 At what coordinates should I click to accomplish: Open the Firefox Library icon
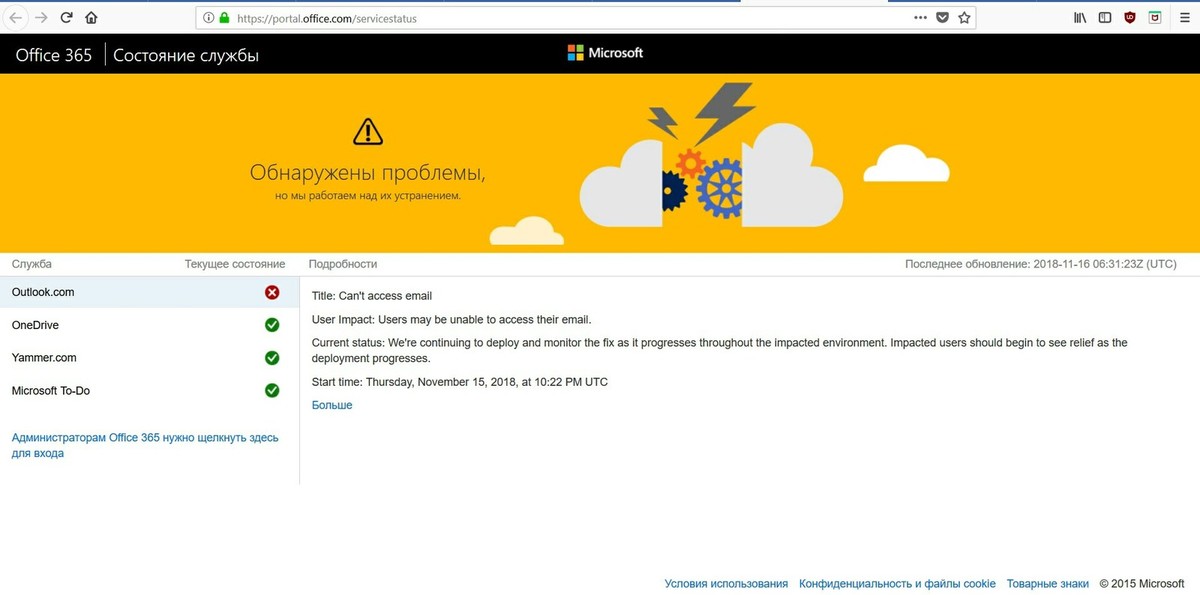(1080, 17)
